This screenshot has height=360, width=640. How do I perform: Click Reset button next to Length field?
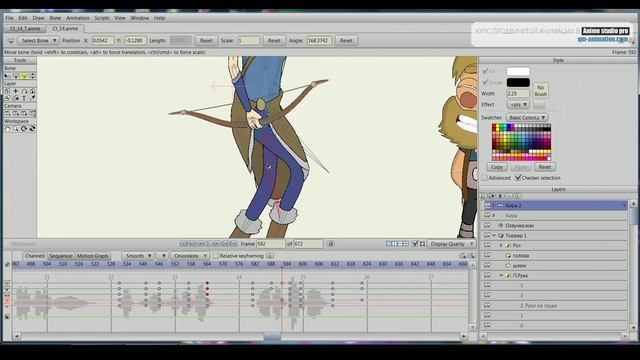tap(206, 41)
